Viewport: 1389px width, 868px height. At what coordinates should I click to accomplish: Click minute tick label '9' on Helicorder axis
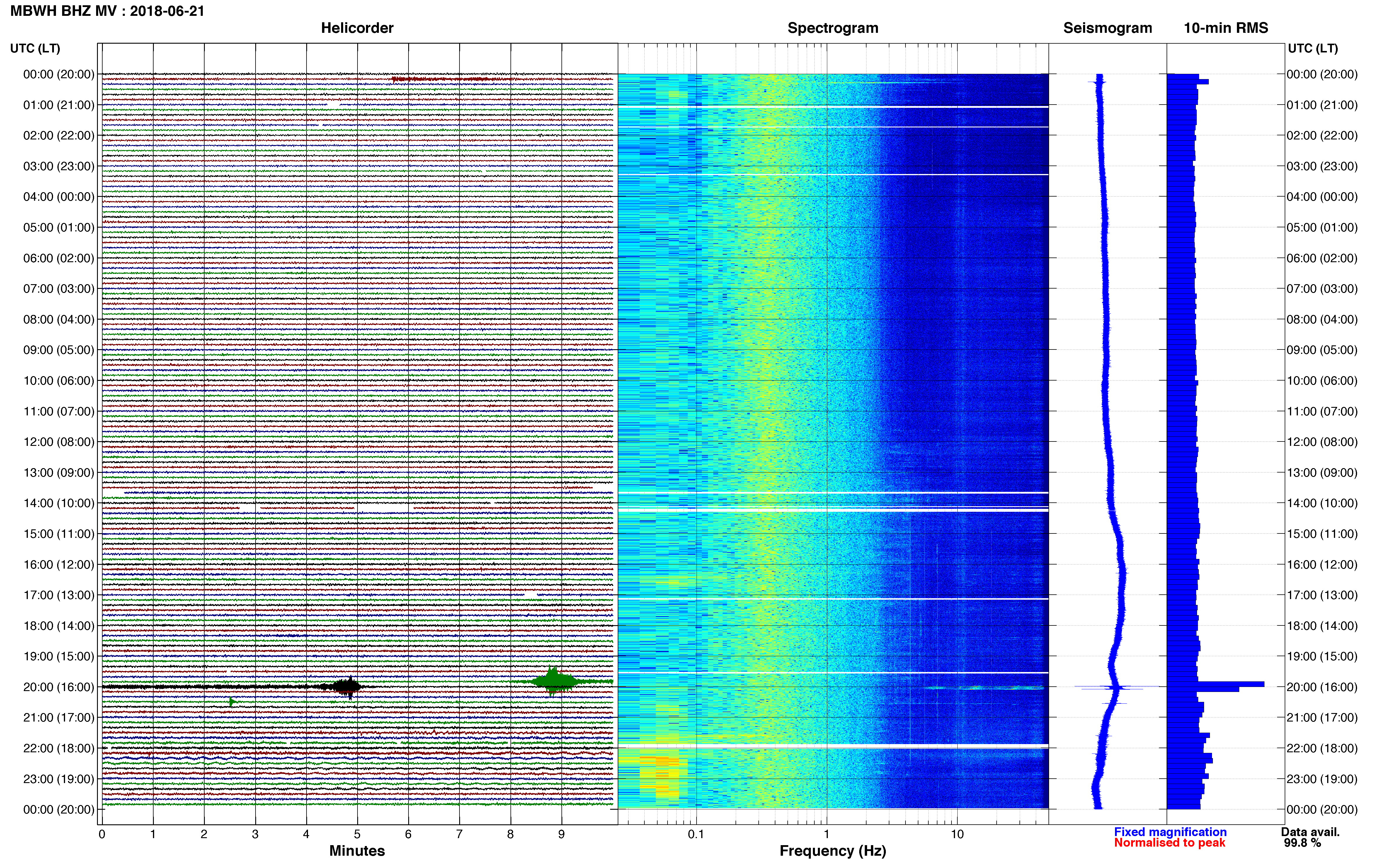561,834
